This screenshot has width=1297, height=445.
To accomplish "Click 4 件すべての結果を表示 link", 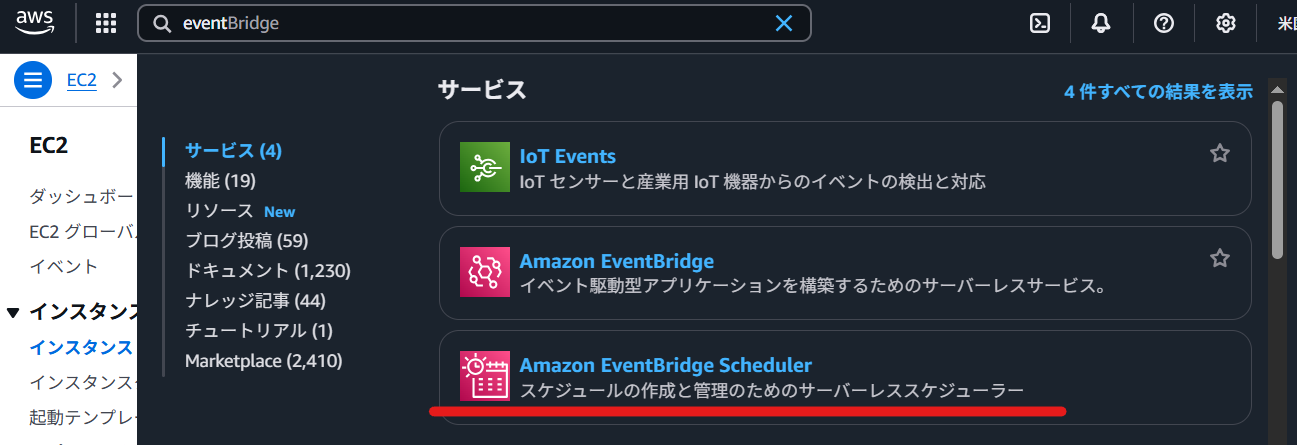I will tap(1158, 92).
